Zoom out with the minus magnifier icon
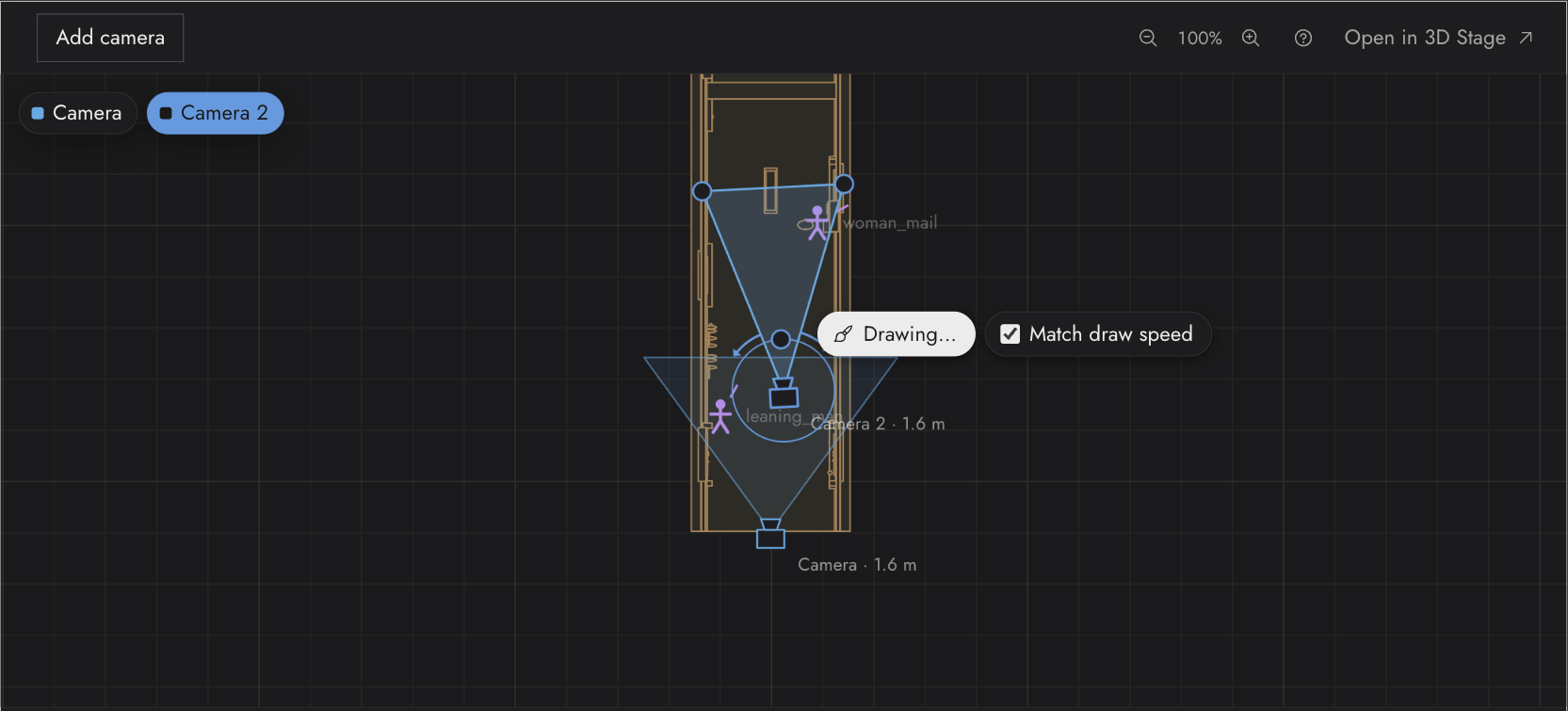The height and width of the screenshot is (711, 1568). coord(1148,38)
